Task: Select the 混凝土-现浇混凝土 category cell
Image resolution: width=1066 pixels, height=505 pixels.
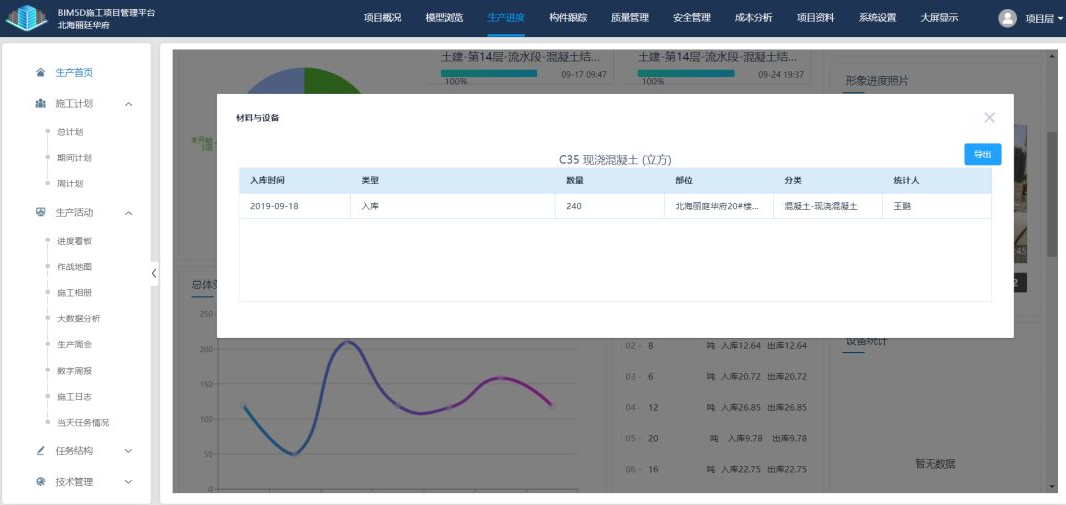Action: click(827, 206)
